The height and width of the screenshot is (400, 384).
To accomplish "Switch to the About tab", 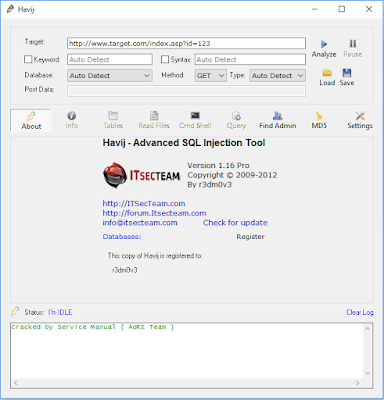I will 31,120.
